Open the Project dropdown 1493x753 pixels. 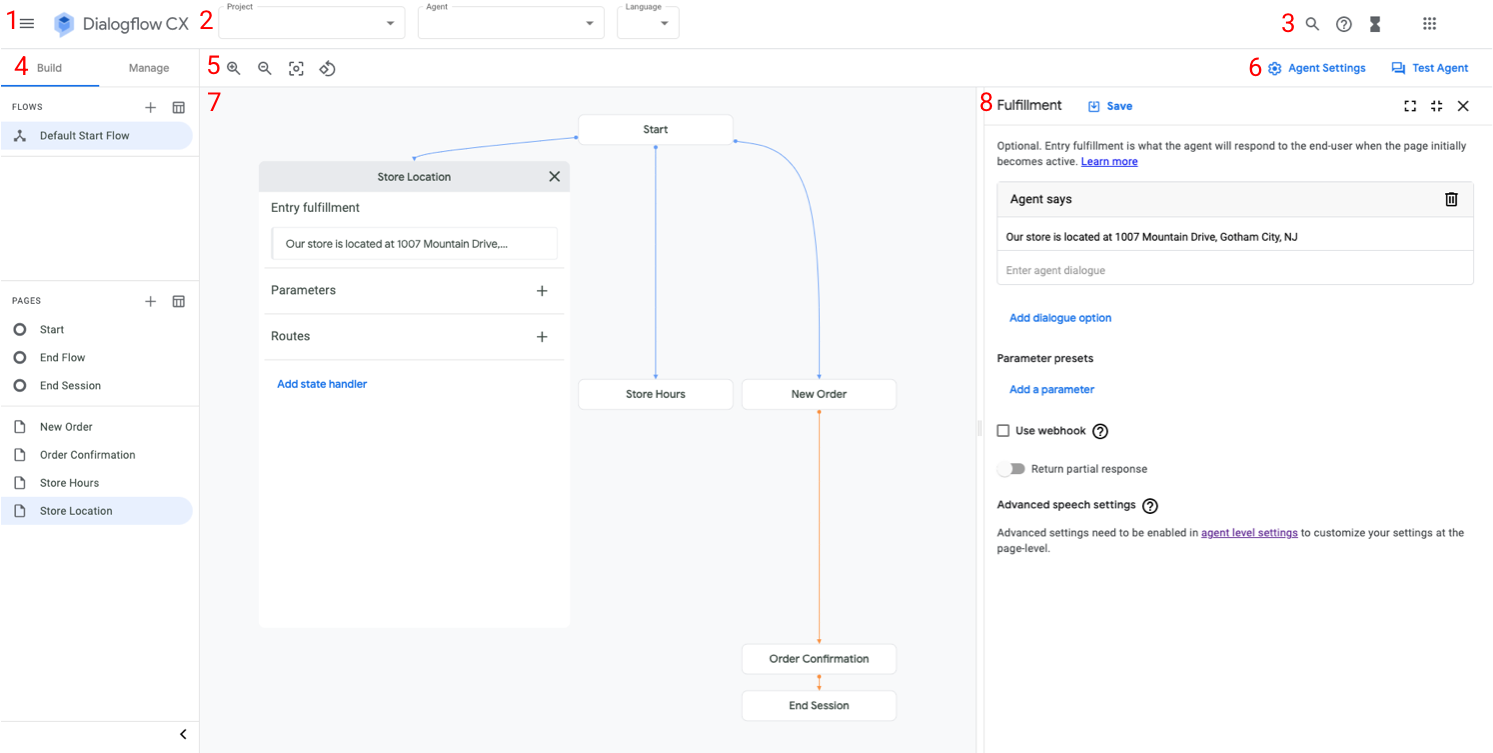(389, 21)
